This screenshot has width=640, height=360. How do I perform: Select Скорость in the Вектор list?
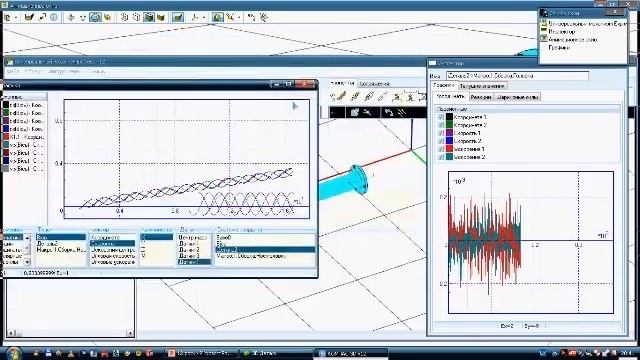point(112,243)
